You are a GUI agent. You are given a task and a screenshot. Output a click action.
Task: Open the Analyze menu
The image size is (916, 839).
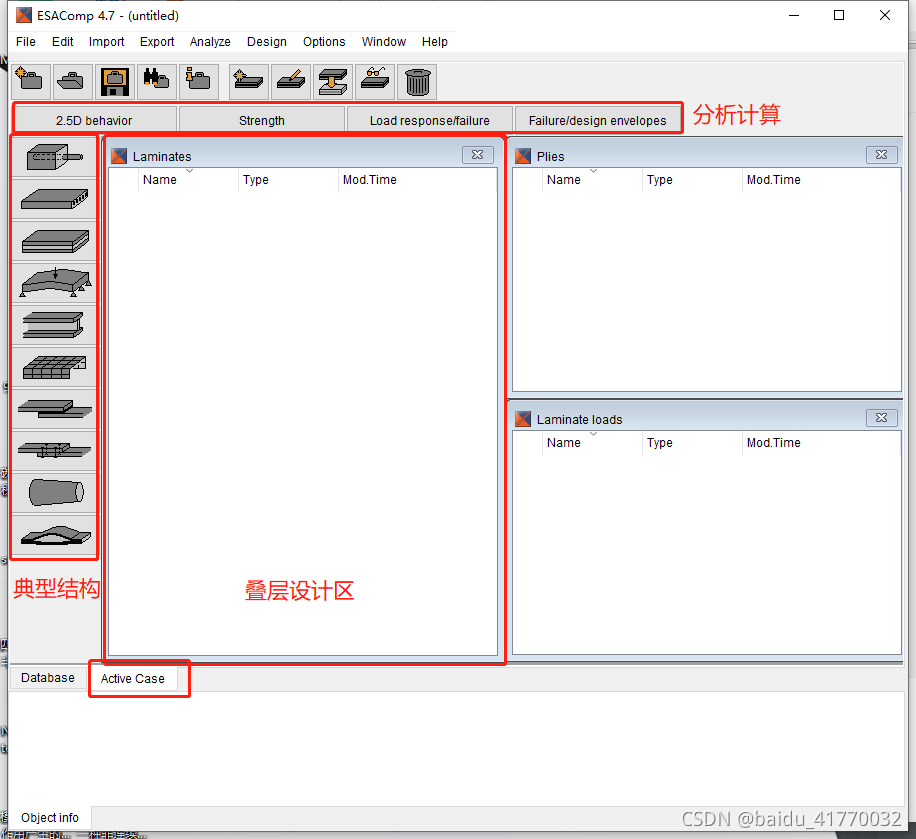pyautogui.click(x=210, y=41)
